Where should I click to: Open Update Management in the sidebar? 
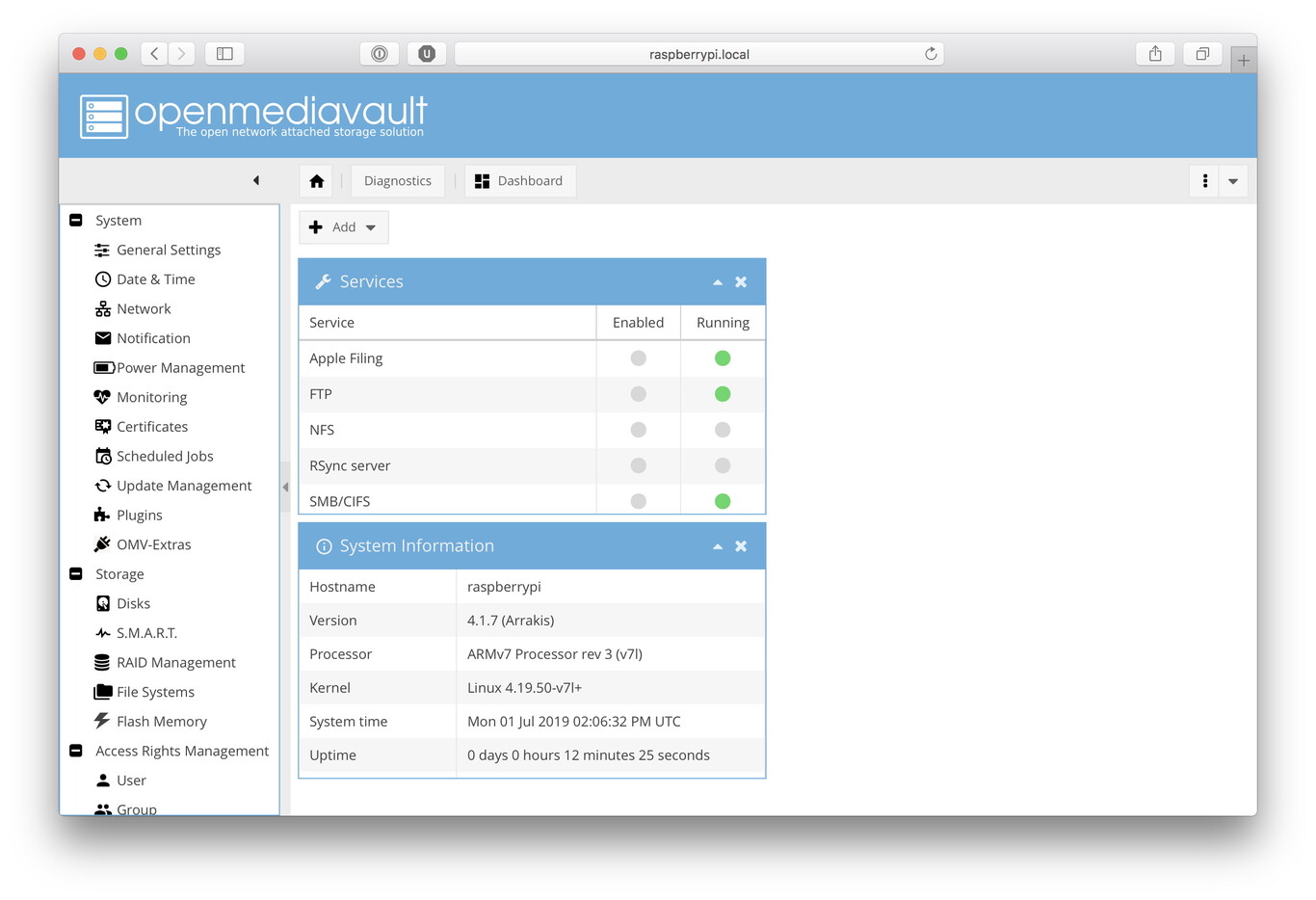tap(184, 486)
